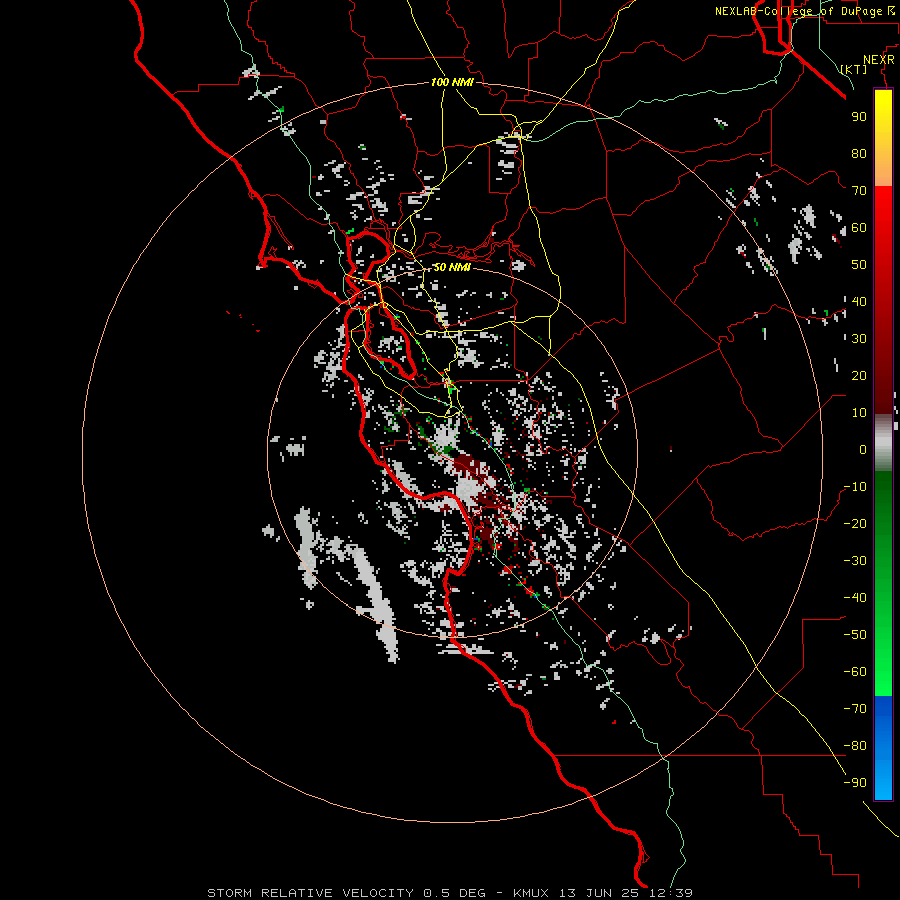Image resolution: width=900 pixels, height=900 pixels.
Task: Click the "100 NMI" range ring label
Action: pos(452,82)
